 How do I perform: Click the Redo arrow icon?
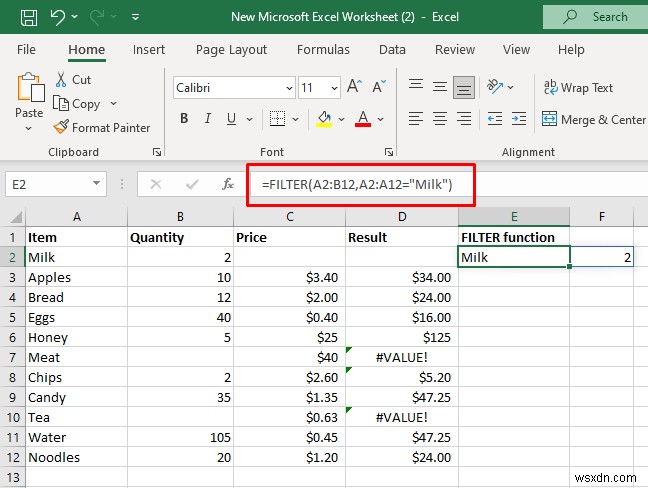tap(97, 17)
